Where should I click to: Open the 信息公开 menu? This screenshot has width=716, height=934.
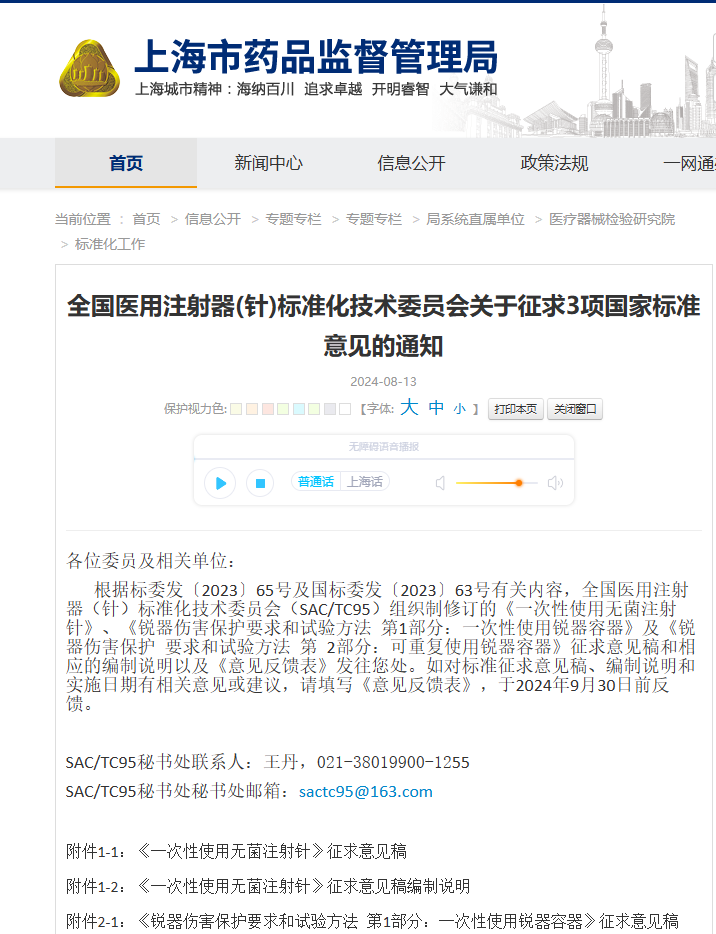click(411, 163)
